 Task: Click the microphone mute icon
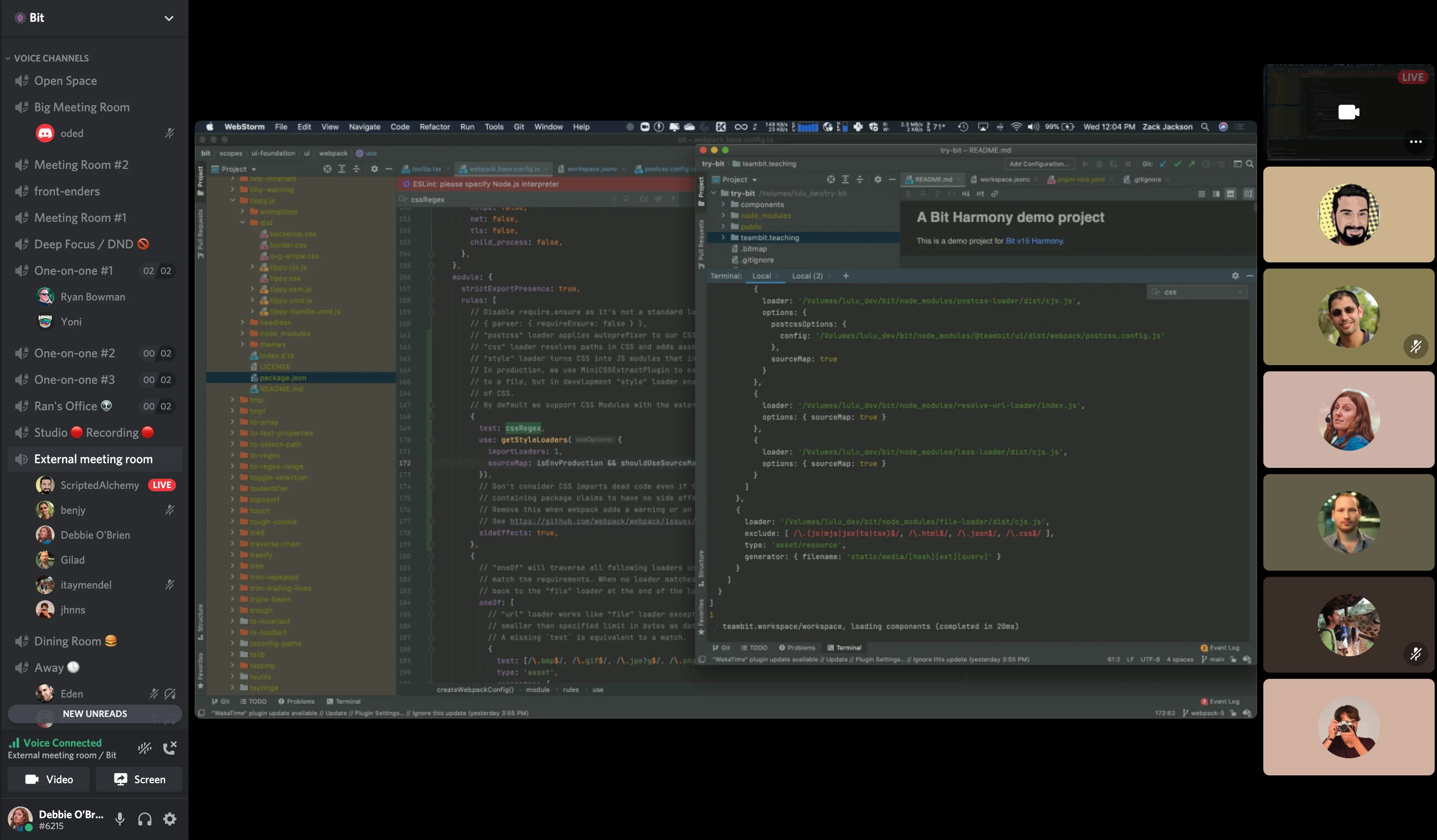[x=120, y=819]
